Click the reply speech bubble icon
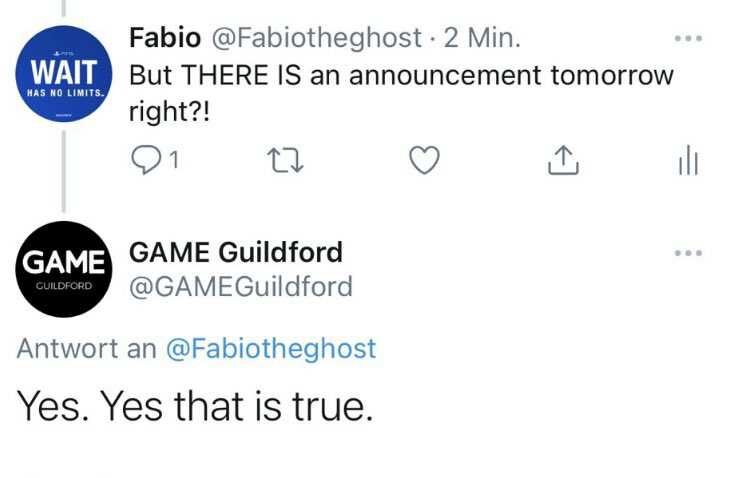The height and width of the screenshot is (478, 730). point(145,160)
